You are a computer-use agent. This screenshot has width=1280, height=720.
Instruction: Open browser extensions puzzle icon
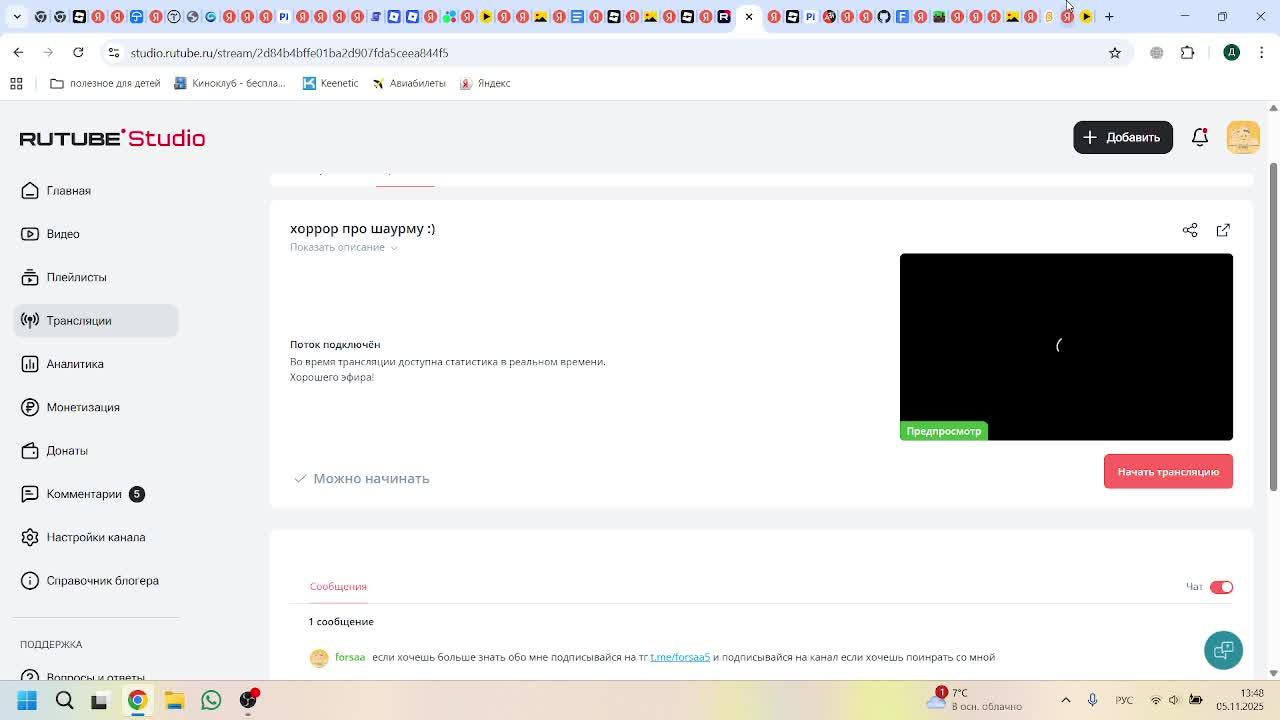[x=1188, y=53]
